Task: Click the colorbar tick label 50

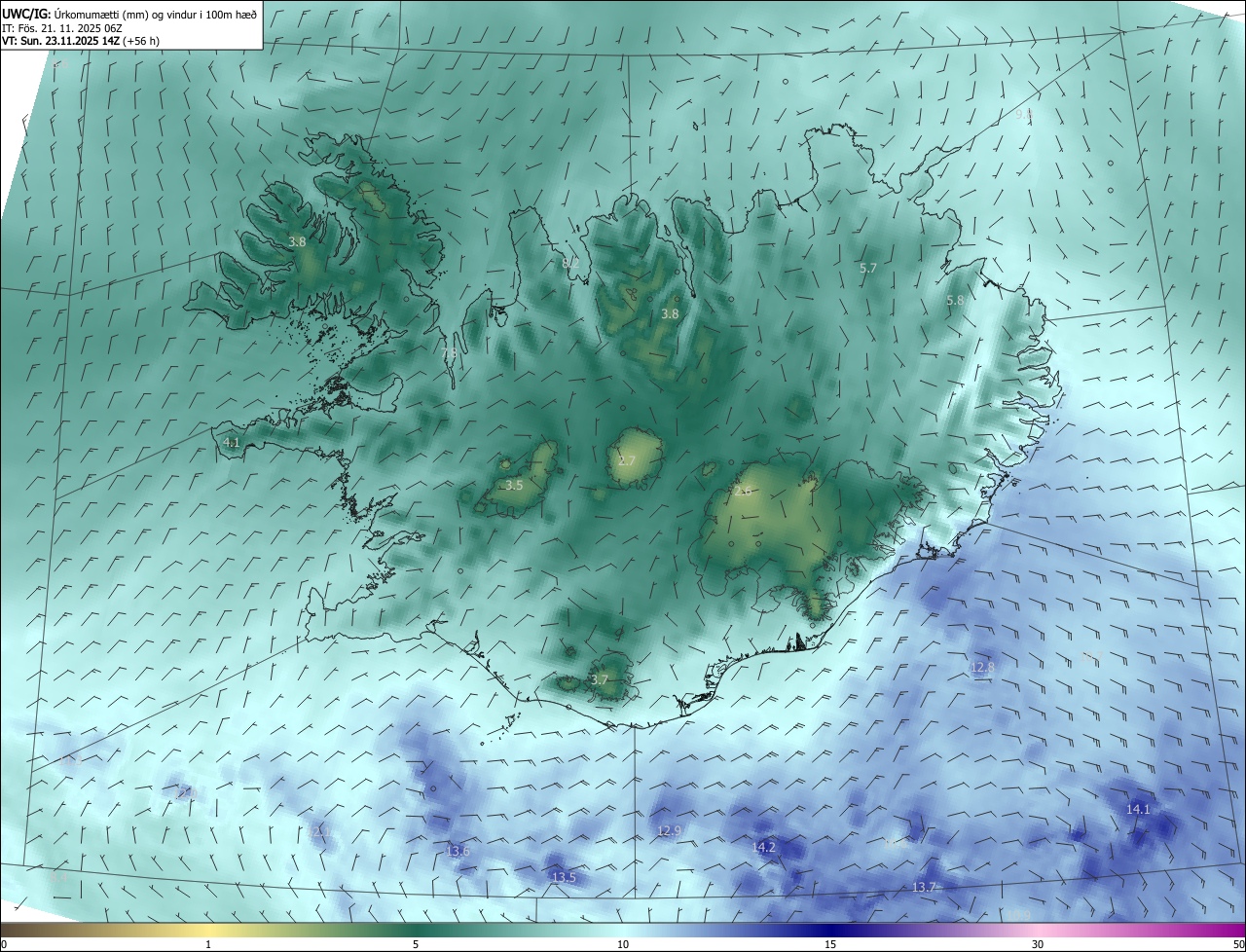Action: pyautogui.click(x=1238, y=944)
